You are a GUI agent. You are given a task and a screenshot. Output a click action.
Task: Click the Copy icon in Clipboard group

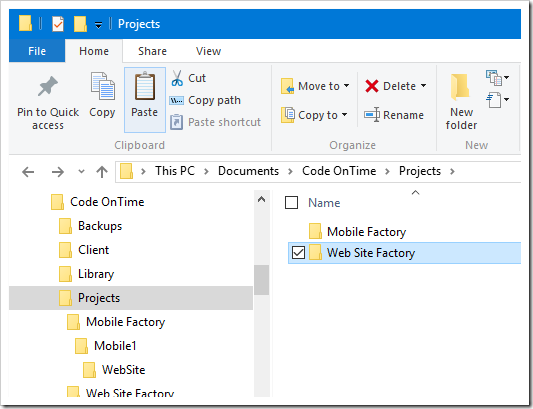click(102, 86)
